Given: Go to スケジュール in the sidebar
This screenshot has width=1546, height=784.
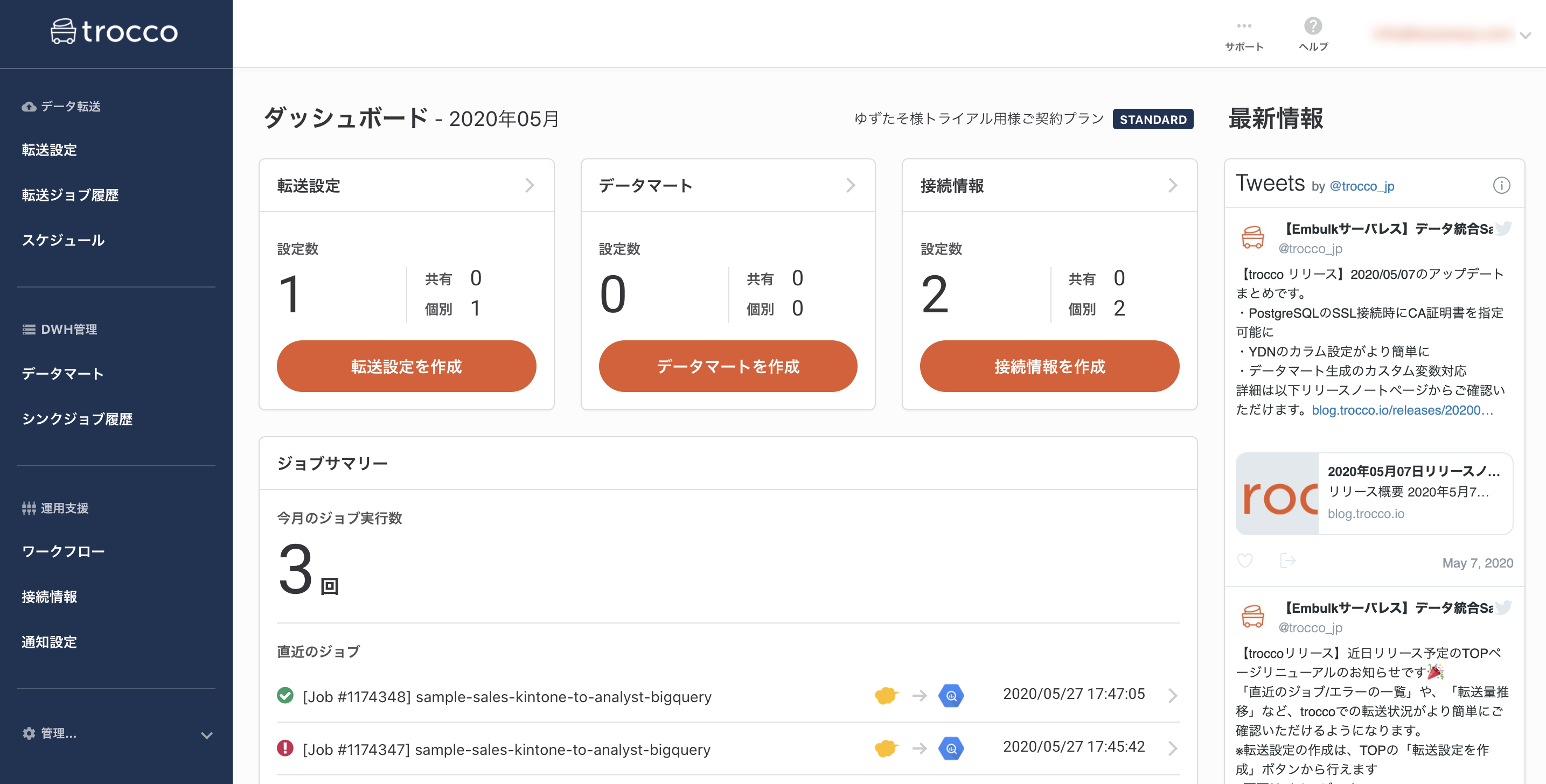Looking at the screenshot, I should tap(63, 241).
